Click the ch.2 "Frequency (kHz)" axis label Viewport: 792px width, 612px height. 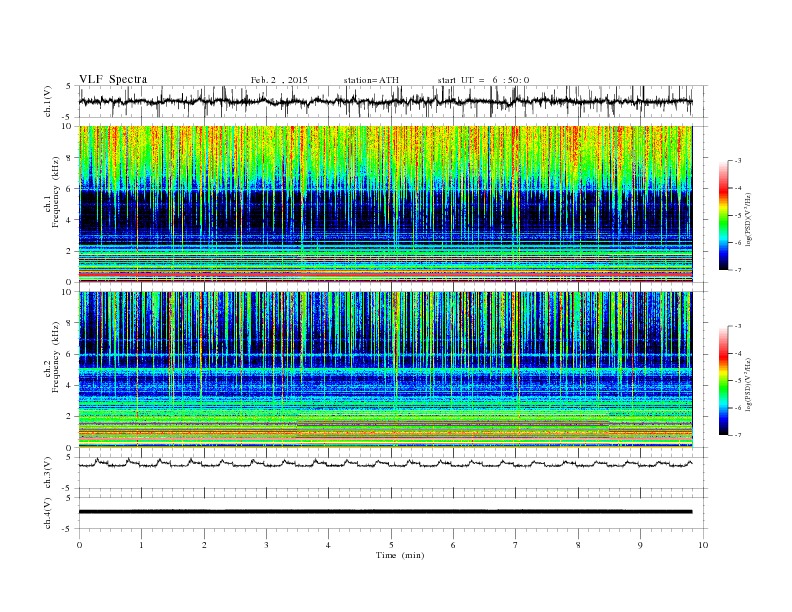pyautogui.click(x=56, y=356)
